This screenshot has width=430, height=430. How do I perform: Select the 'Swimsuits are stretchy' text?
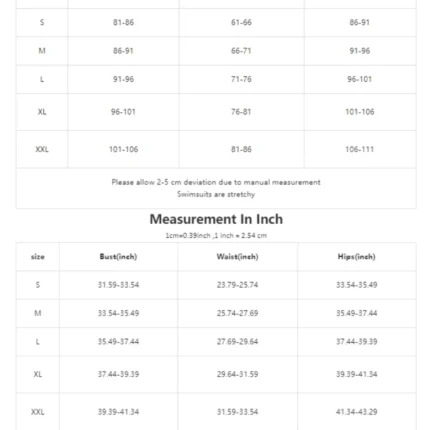pos(216,194)
